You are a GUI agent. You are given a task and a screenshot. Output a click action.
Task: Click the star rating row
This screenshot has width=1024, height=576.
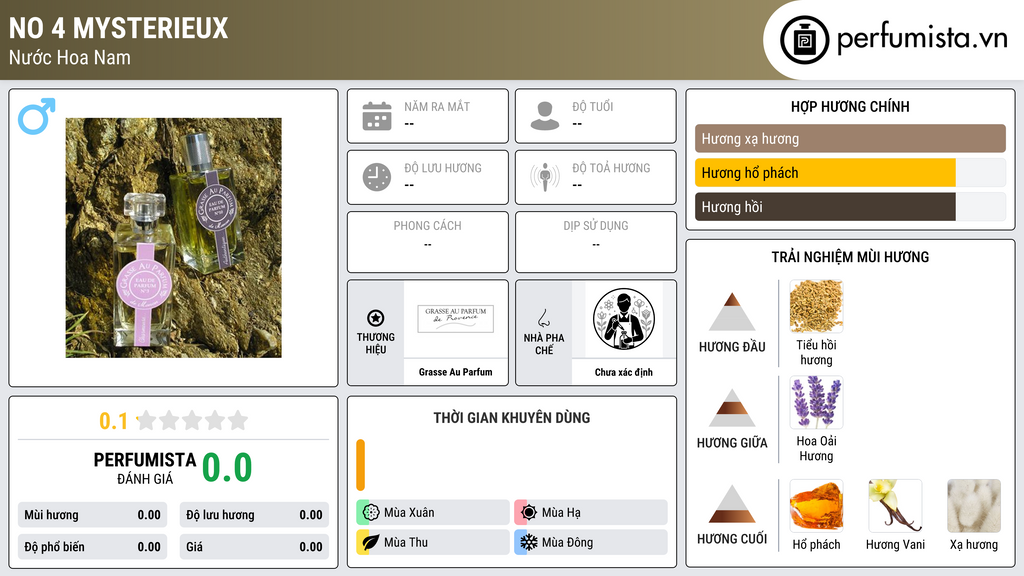coord(192,420)
